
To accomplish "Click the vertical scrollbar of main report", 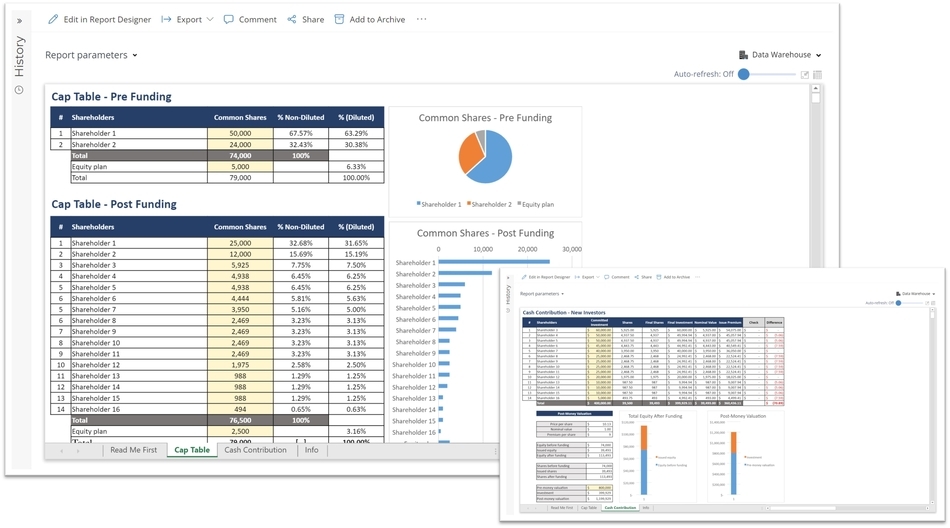I will click(x=816, y=250).
